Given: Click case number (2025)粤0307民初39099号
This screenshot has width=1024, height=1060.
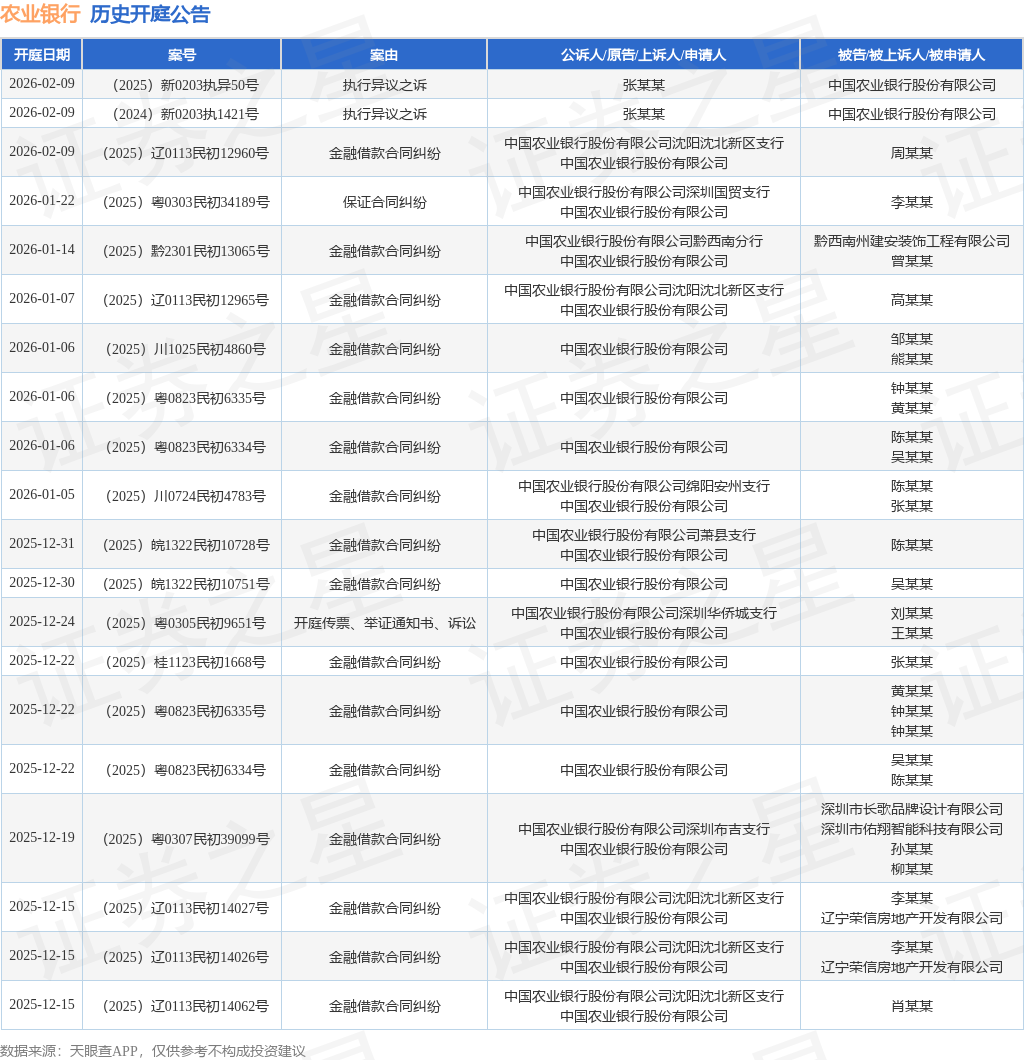Looking at the screenshot, I should tap(182, 839).
